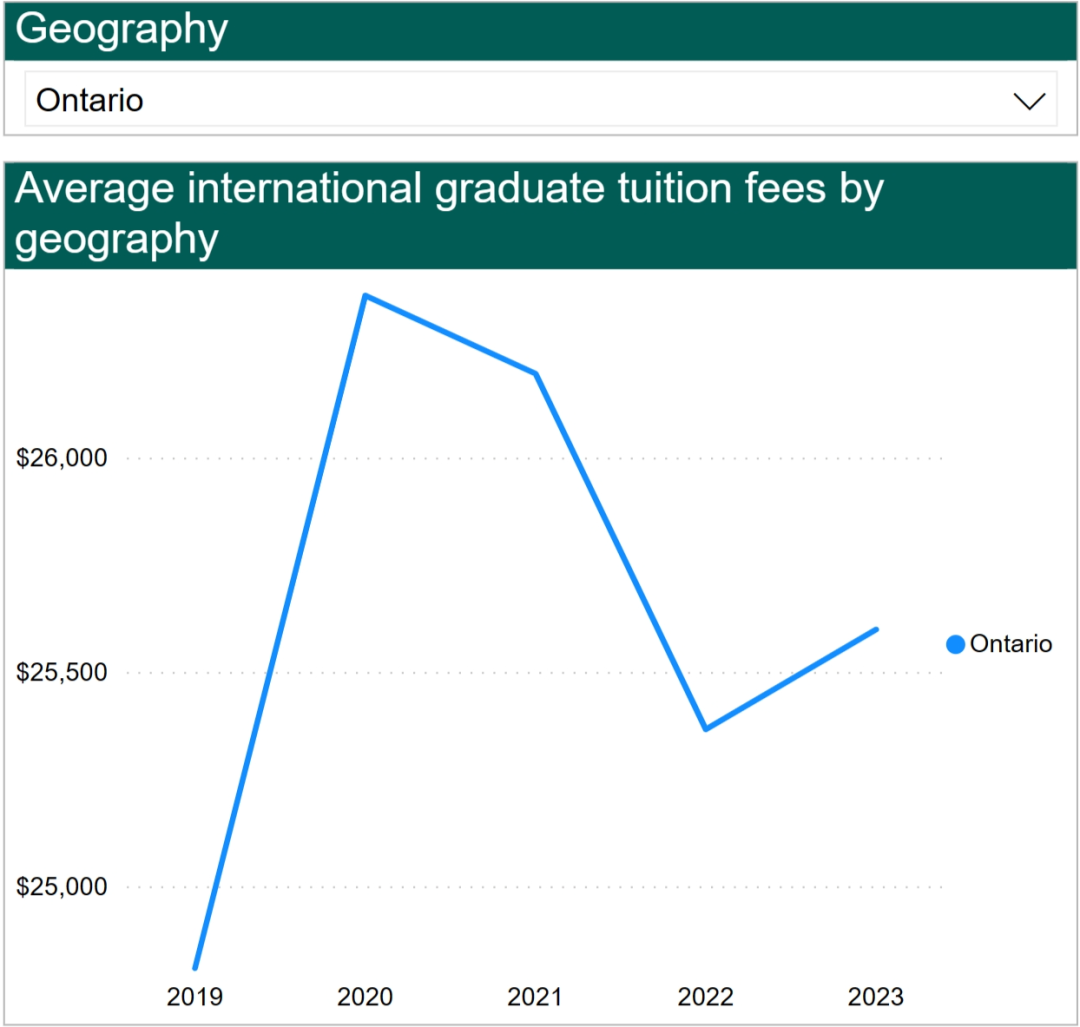Open the Geography dropdown showing Ontario
The image size is (1080, 1027).
click(x=541, y=99)
